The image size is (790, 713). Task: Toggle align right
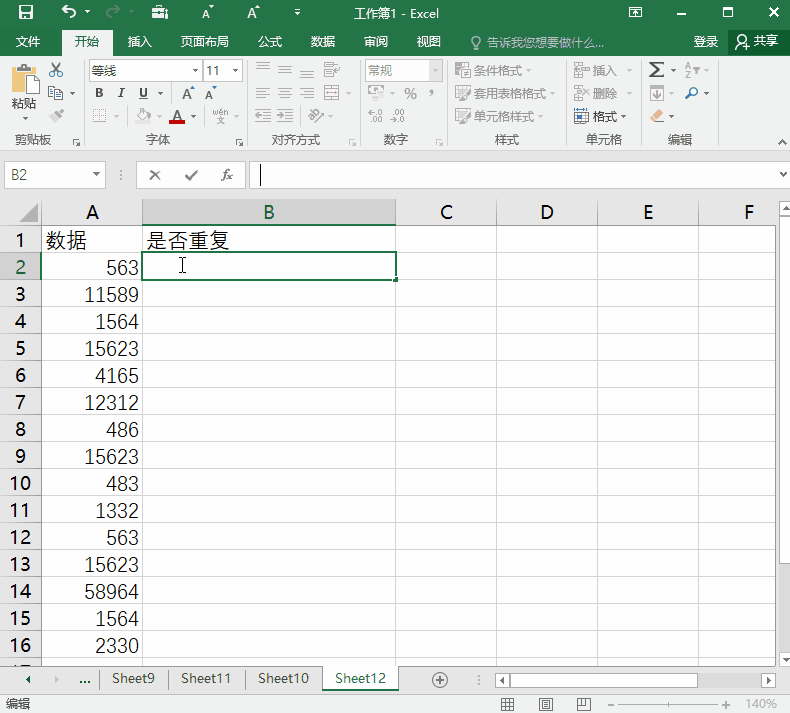click(x=307, y=93)
